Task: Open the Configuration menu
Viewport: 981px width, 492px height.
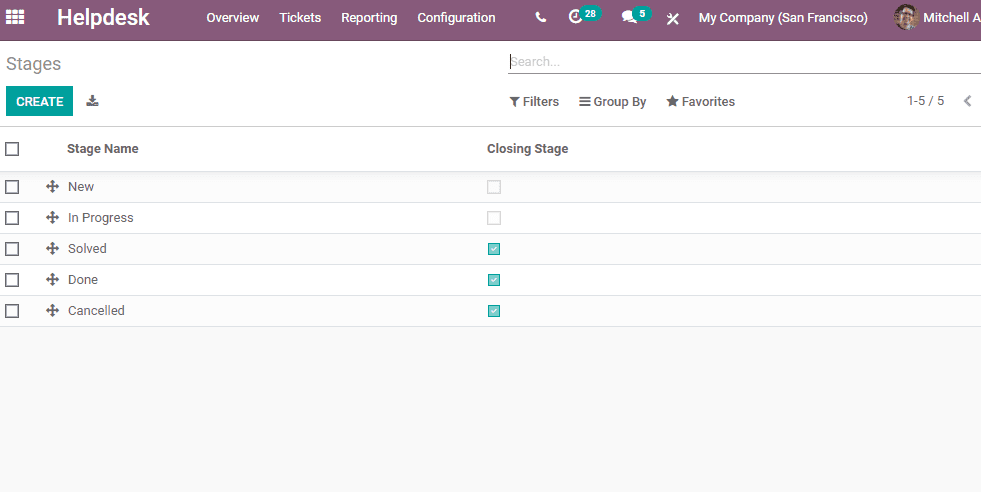Action: point(456,18)
